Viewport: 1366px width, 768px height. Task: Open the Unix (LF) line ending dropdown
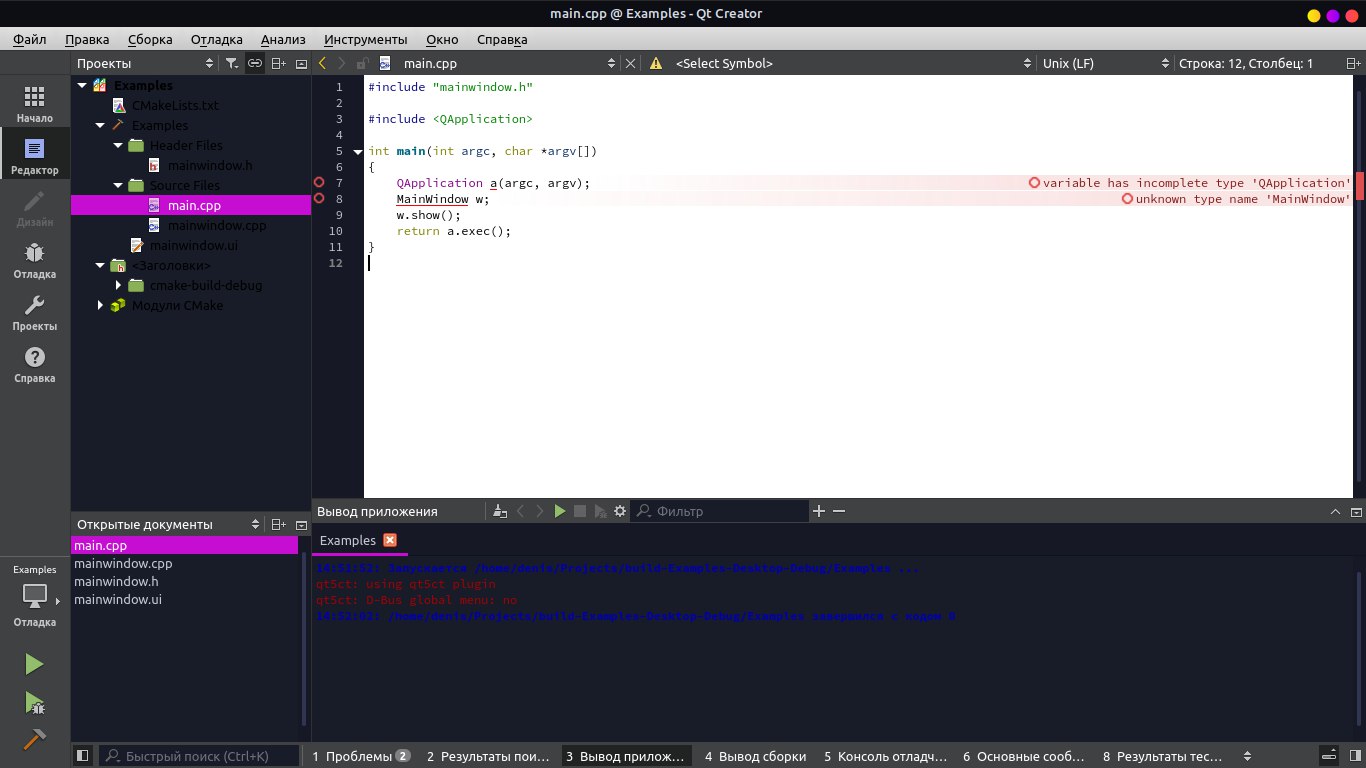(x=1105, y=63)
